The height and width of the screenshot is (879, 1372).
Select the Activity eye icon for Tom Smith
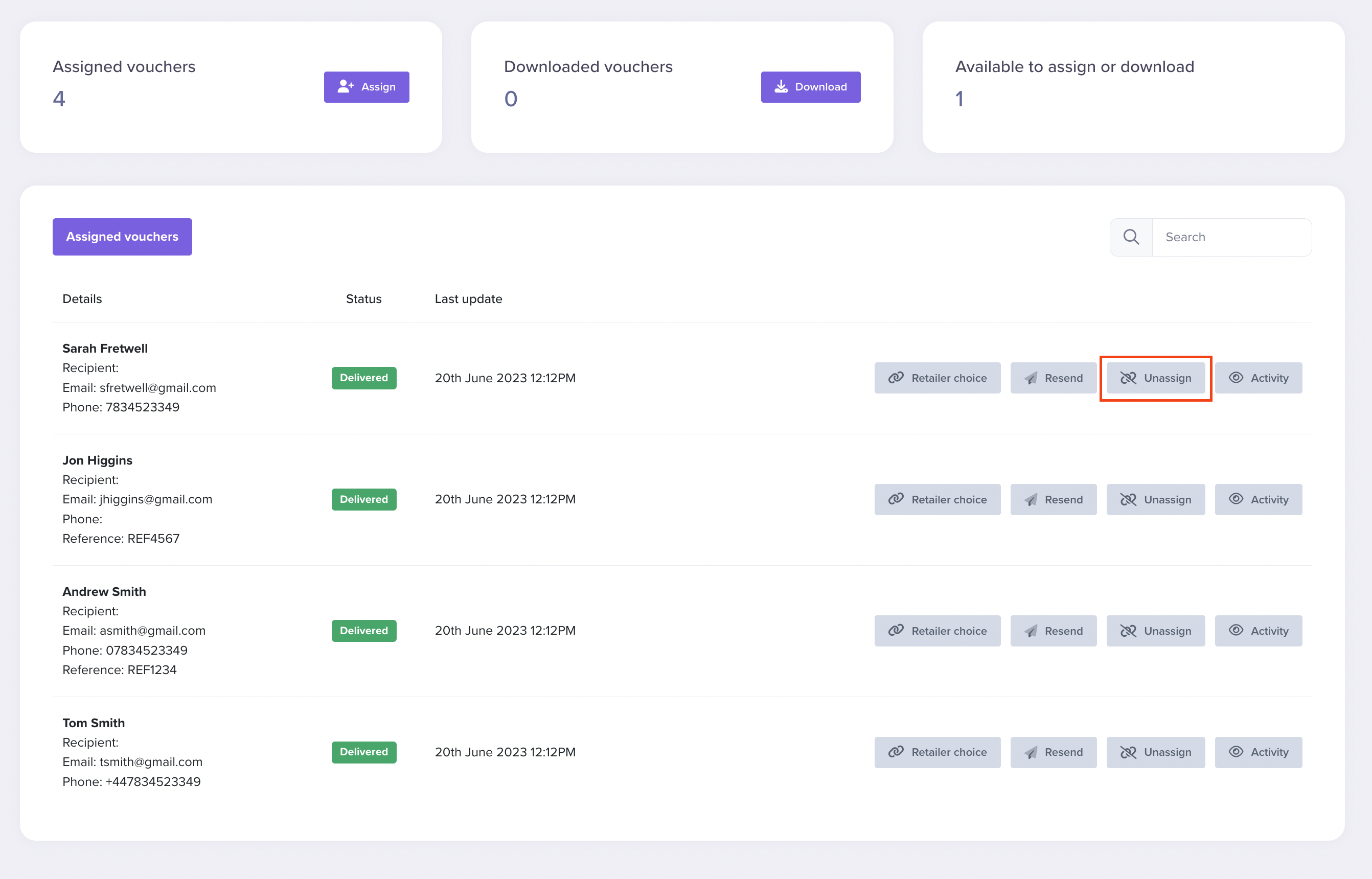[1237, 752]
